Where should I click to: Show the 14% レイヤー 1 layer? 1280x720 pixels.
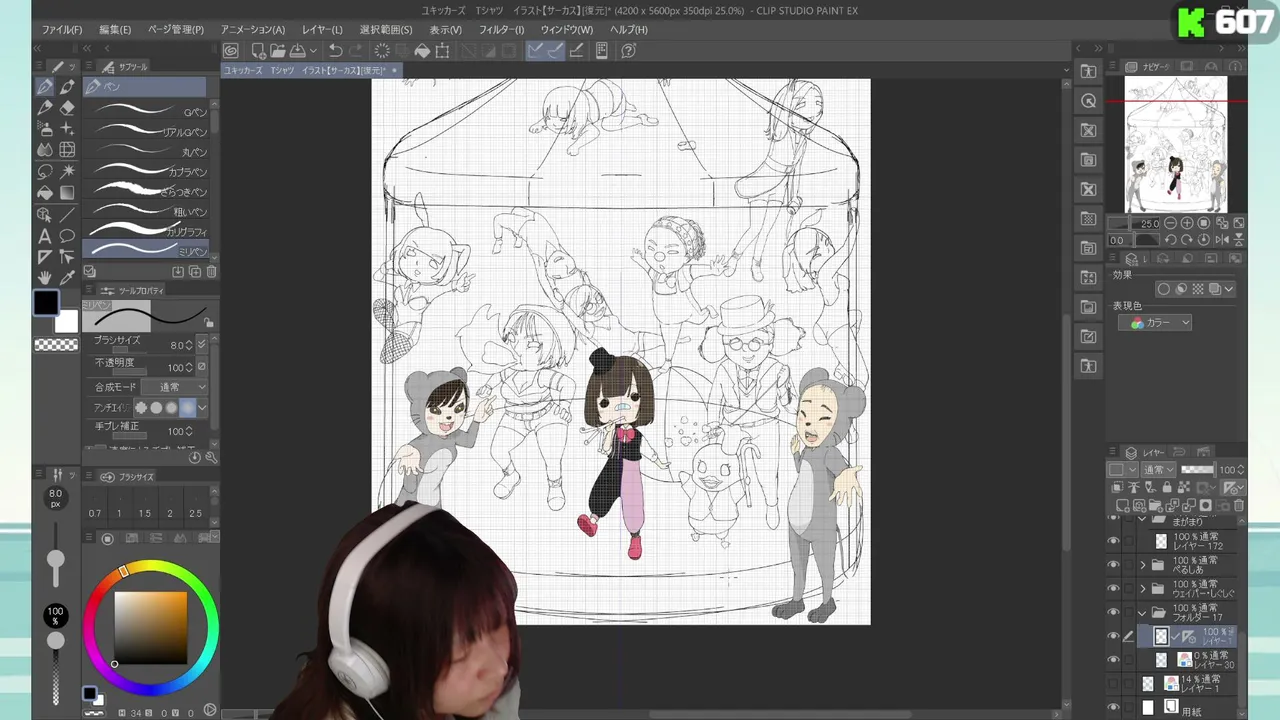[1113, 684]
